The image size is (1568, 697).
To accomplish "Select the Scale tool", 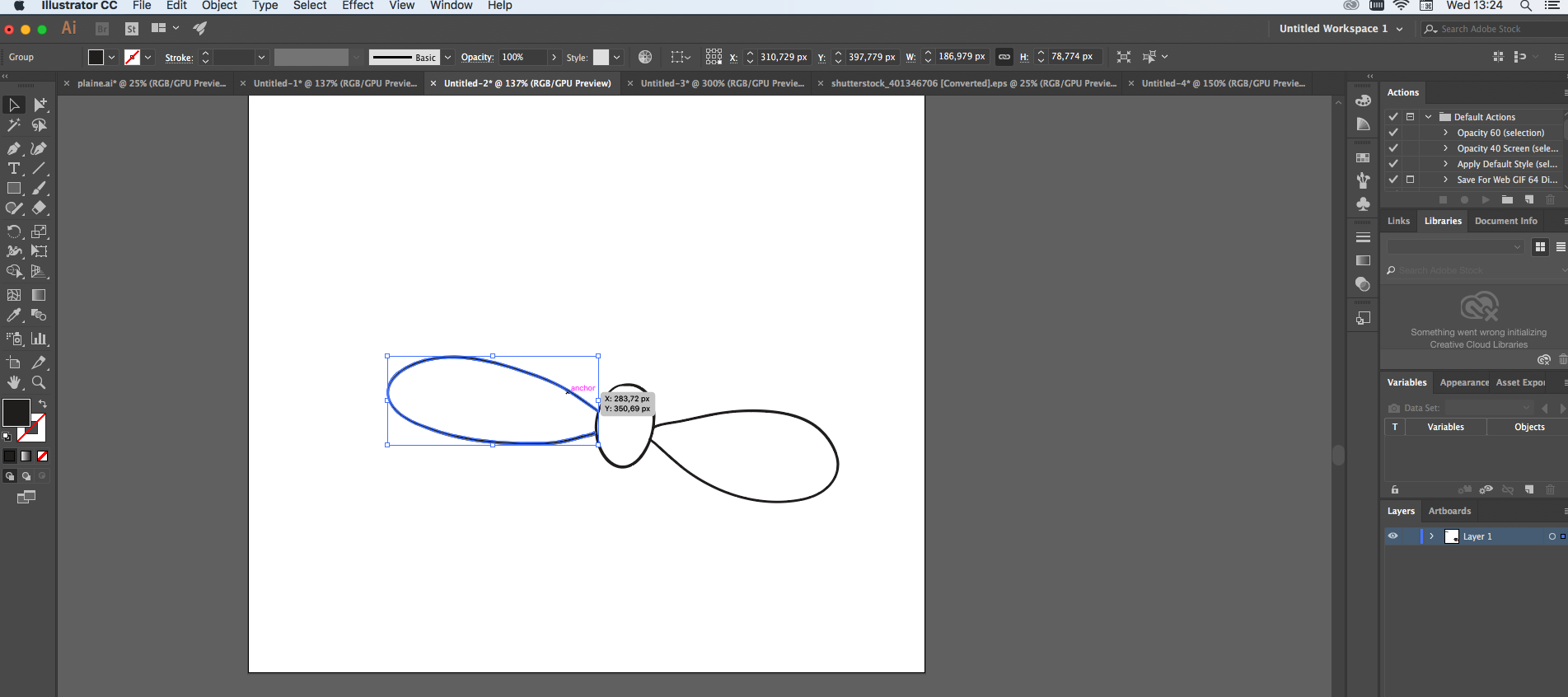I will (39, 232).
